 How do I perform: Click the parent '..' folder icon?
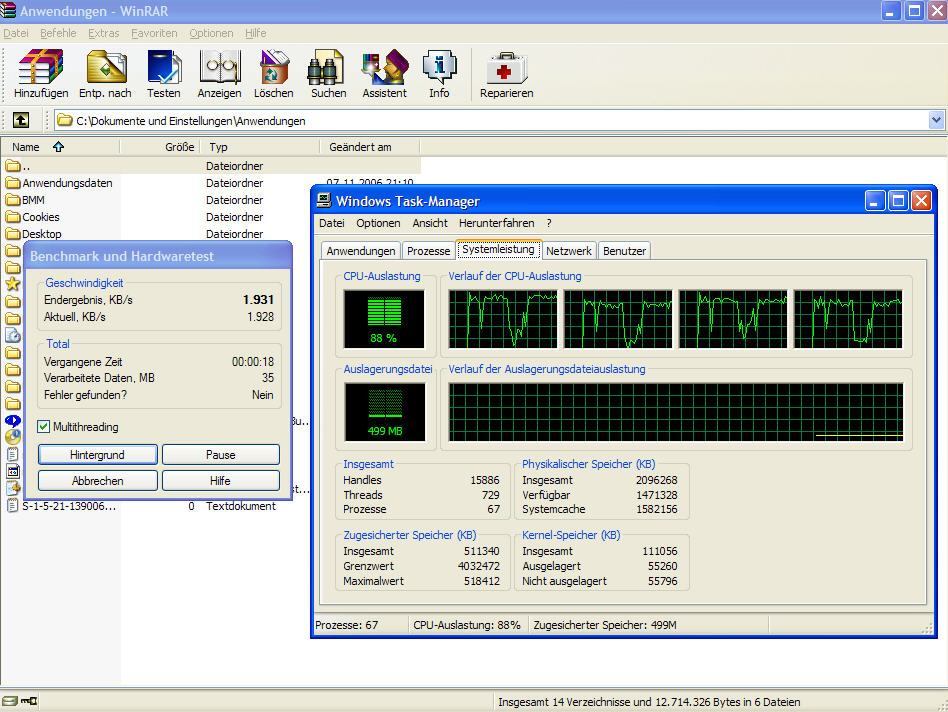pos(13,166)
